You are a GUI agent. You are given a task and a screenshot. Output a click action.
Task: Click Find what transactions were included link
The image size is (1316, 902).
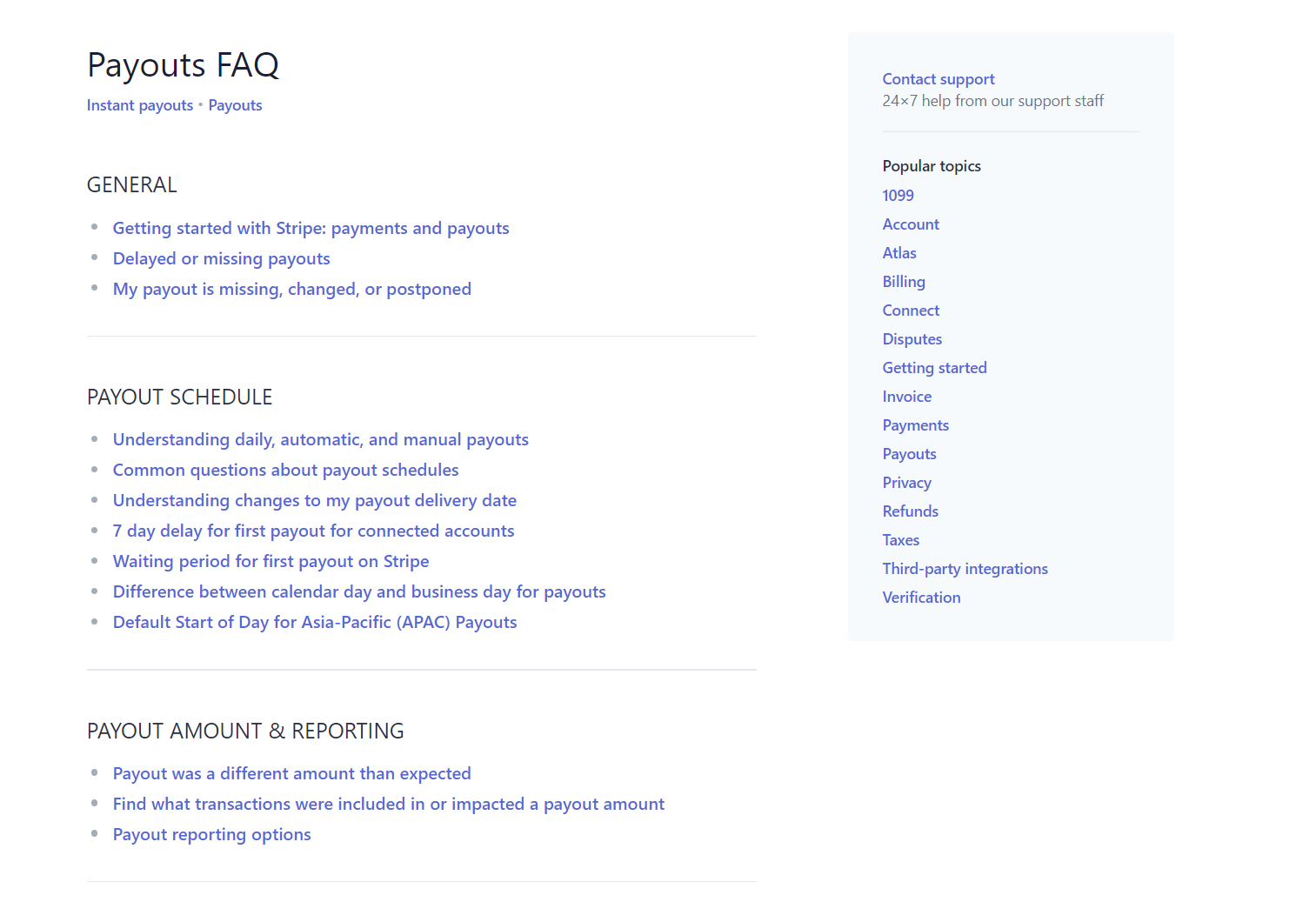388,804
